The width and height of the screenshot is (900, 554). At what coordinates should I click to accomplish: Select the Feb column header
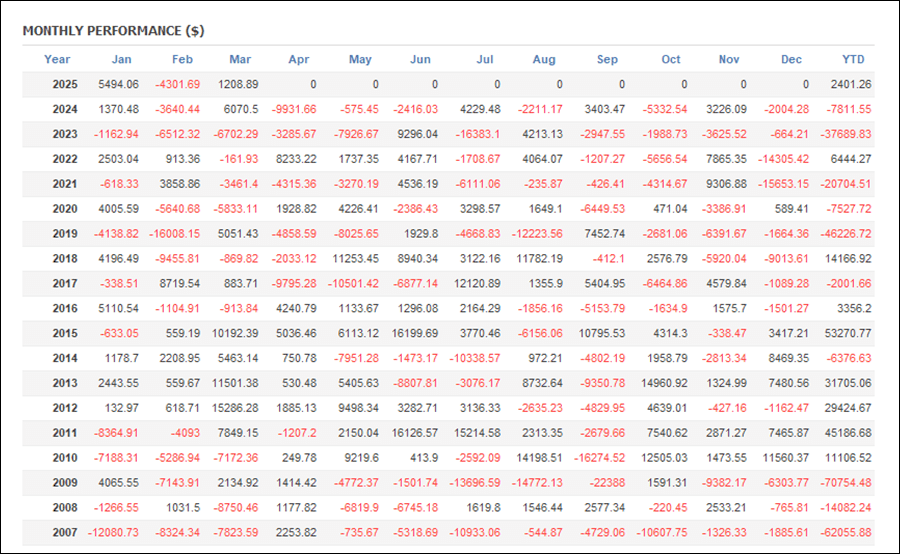pos(183,59)
